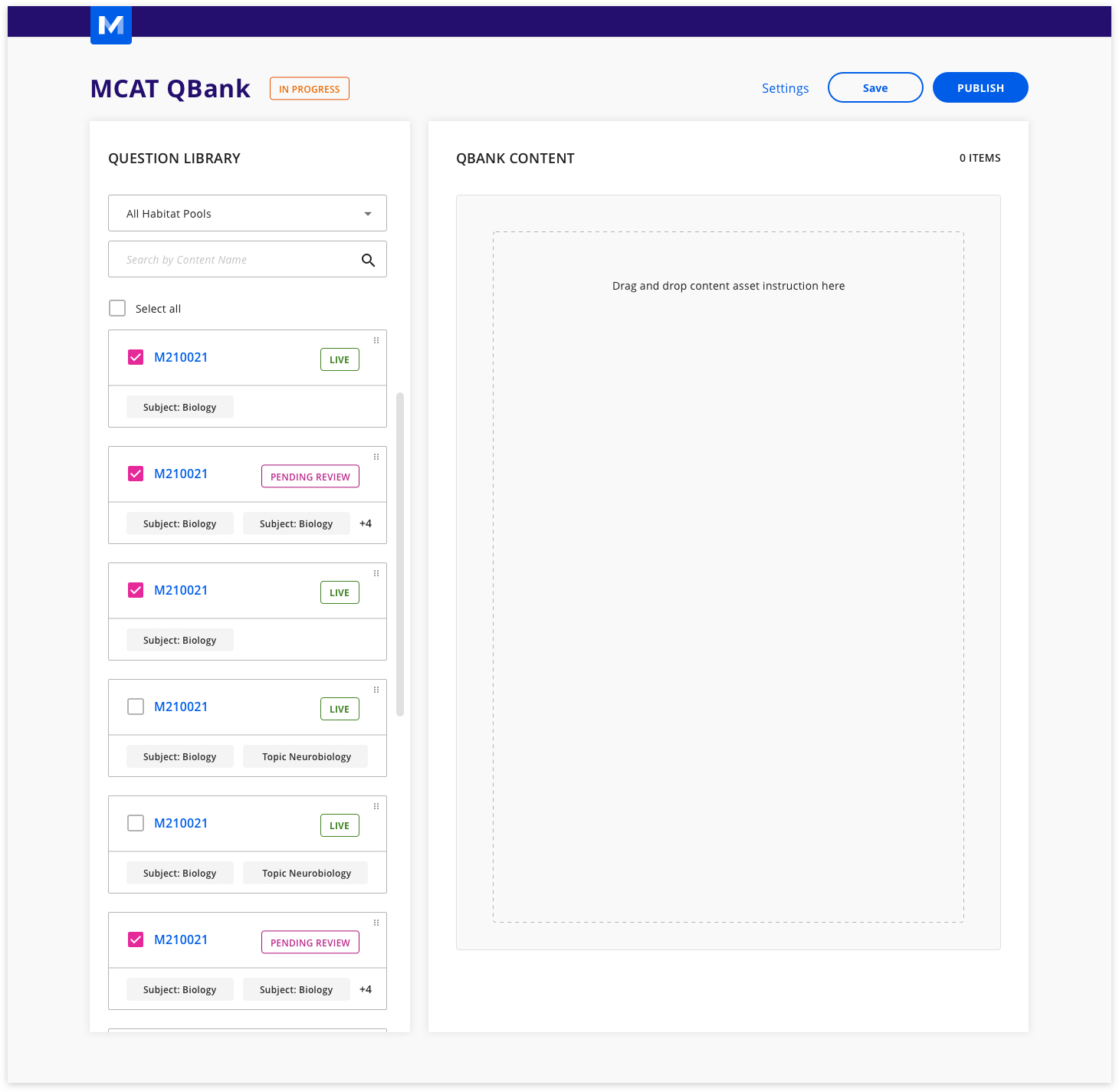Uncheck the second card's checkbox, beside PENDING REVIEW
Viewport: 1119px width, 1092px height.
click(x=136, y=474)
